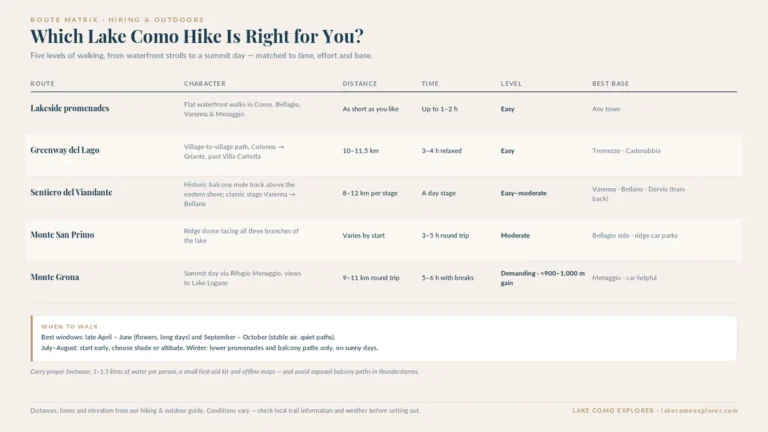Select the Sentiero del Viandante route name
This screenshot has width=768, height=432.
click(71, 192)
